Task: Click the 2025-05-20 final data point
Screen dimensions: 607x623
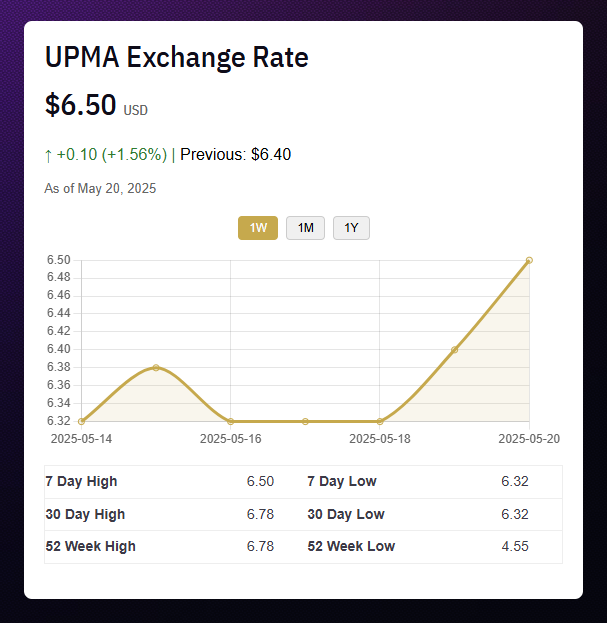Action: pyautogui.click(x=529, y=260)
